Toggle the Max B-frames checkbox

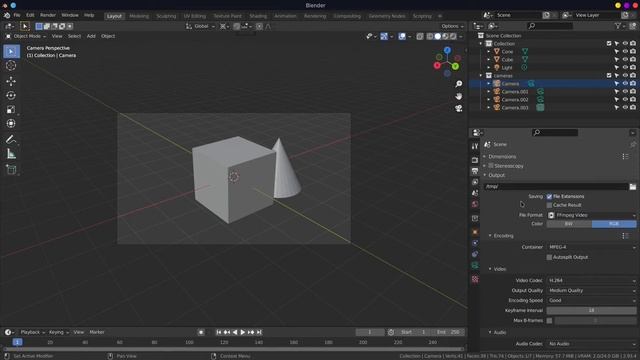tap(549, 320)
